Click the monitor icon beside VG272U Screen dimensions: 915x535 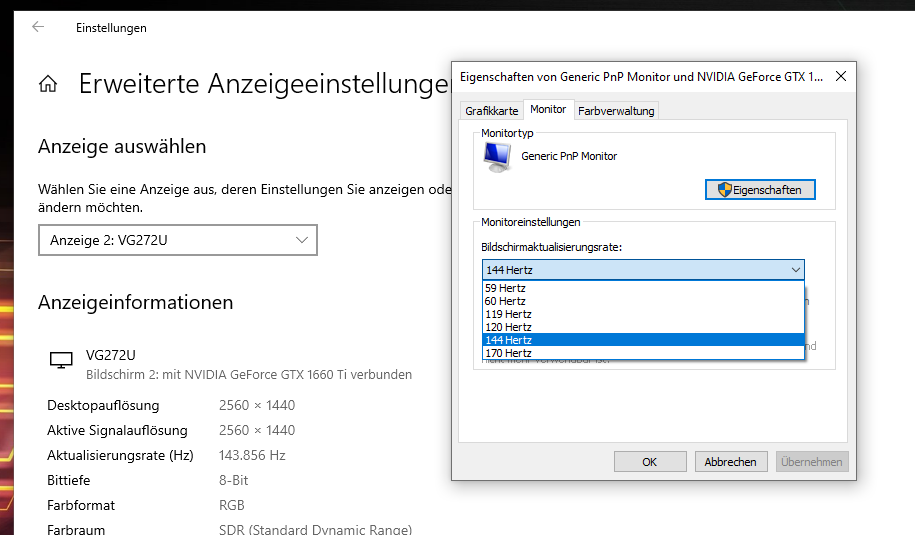point(61,360)
